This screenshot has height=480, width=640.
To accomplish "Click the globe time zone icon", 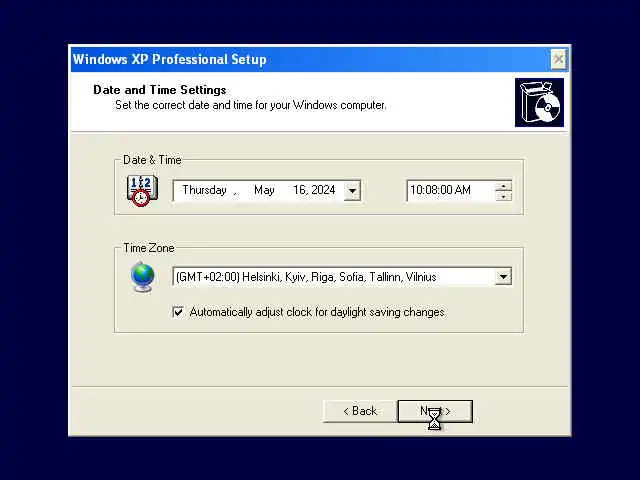I will (142, 277).
